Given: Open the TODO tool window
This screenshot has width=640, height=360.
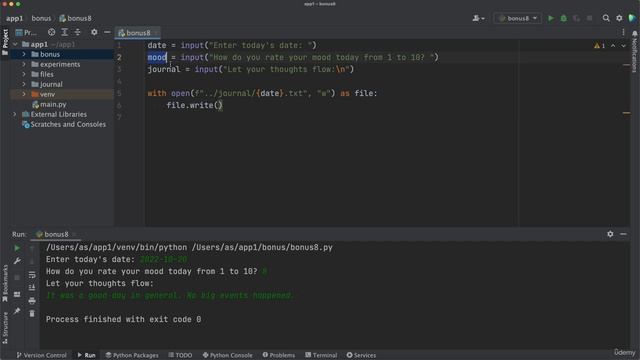Looking at the screenshot, I should 180,355.
